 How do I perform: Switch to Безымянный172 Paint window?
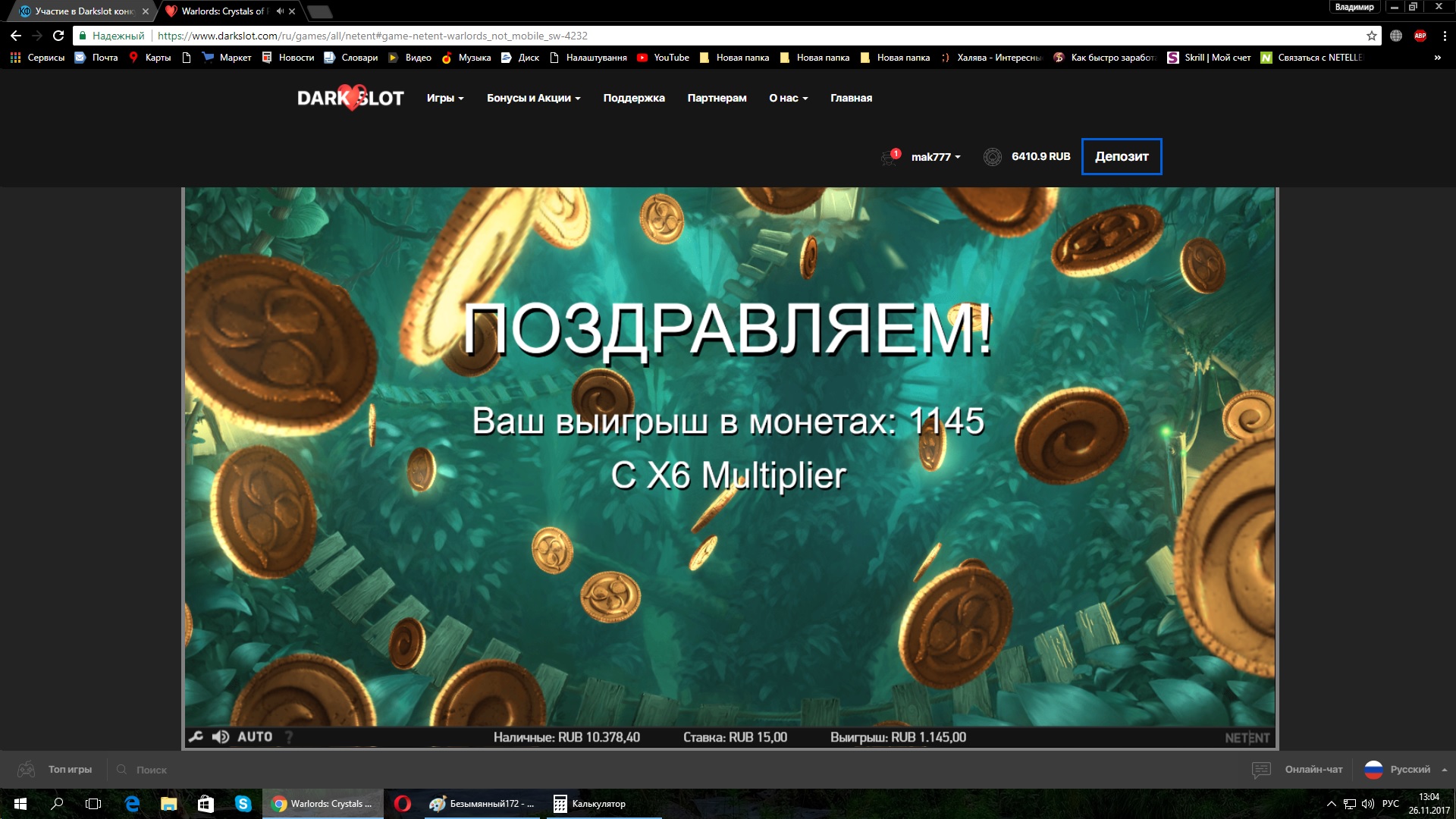(x=483, y=804)
